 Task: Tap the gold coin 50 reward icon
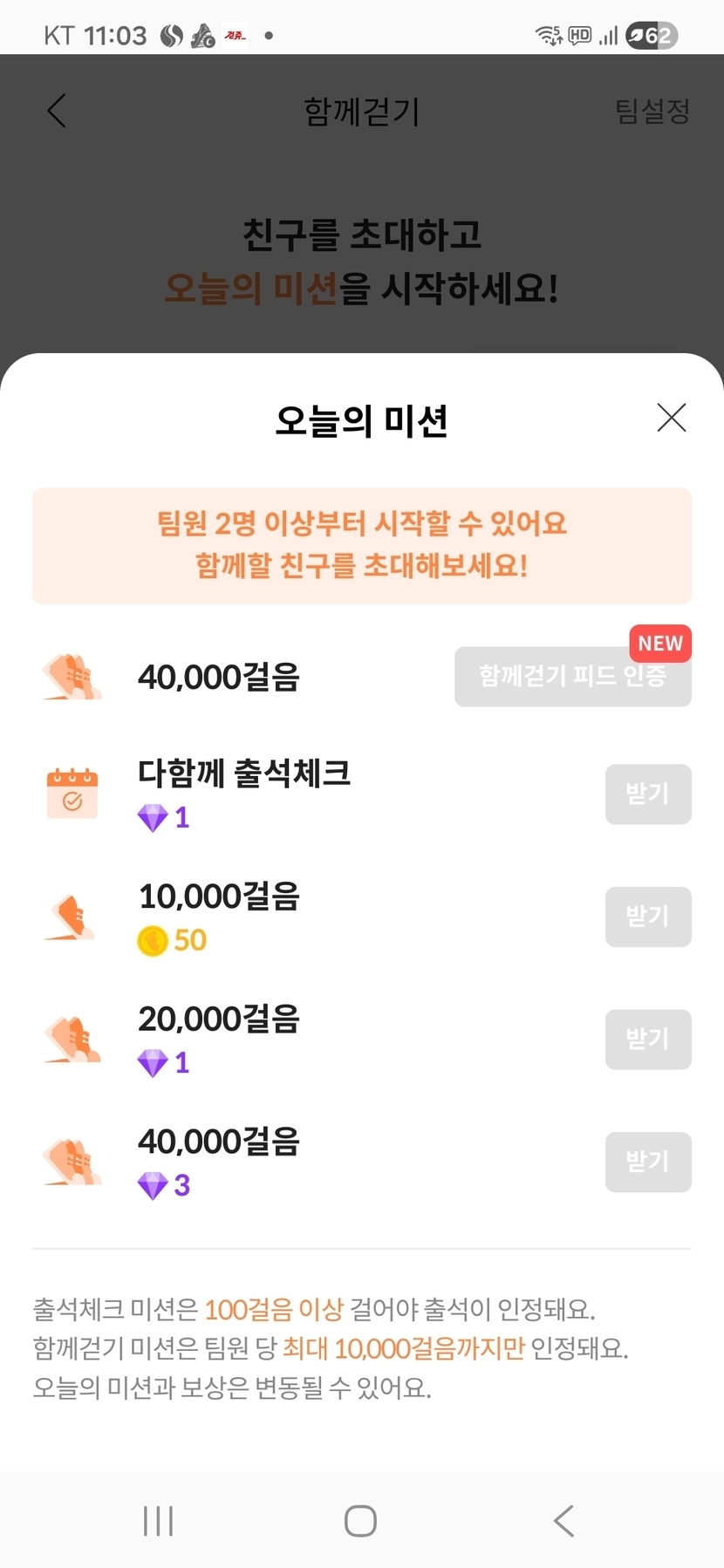click(153, 941)
